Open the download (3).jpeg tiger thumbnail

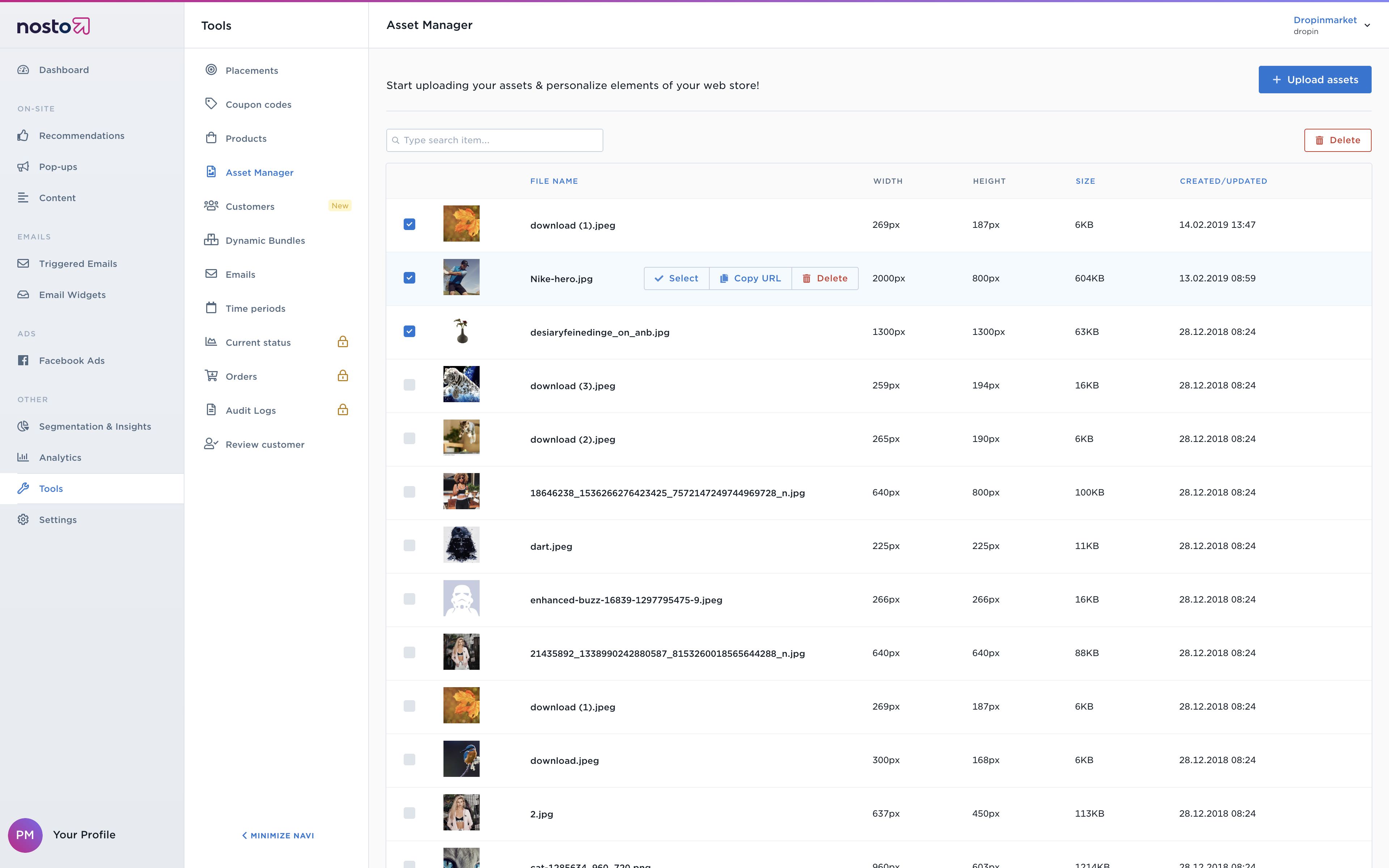pos(462,384)
